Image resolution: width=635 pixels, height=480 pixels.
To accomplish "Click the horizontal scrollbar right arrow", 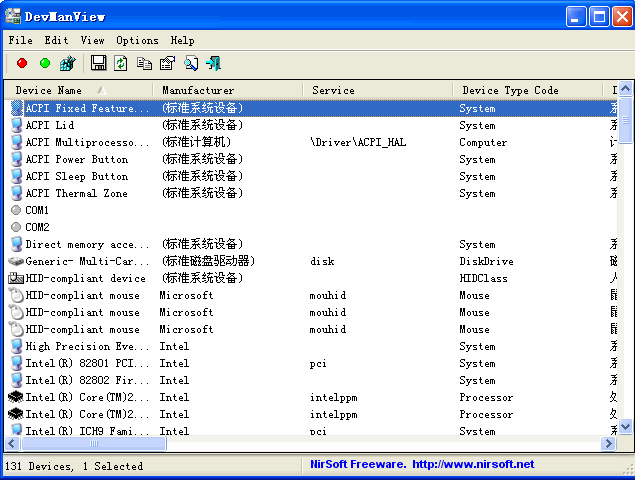I will pos(609,444).
